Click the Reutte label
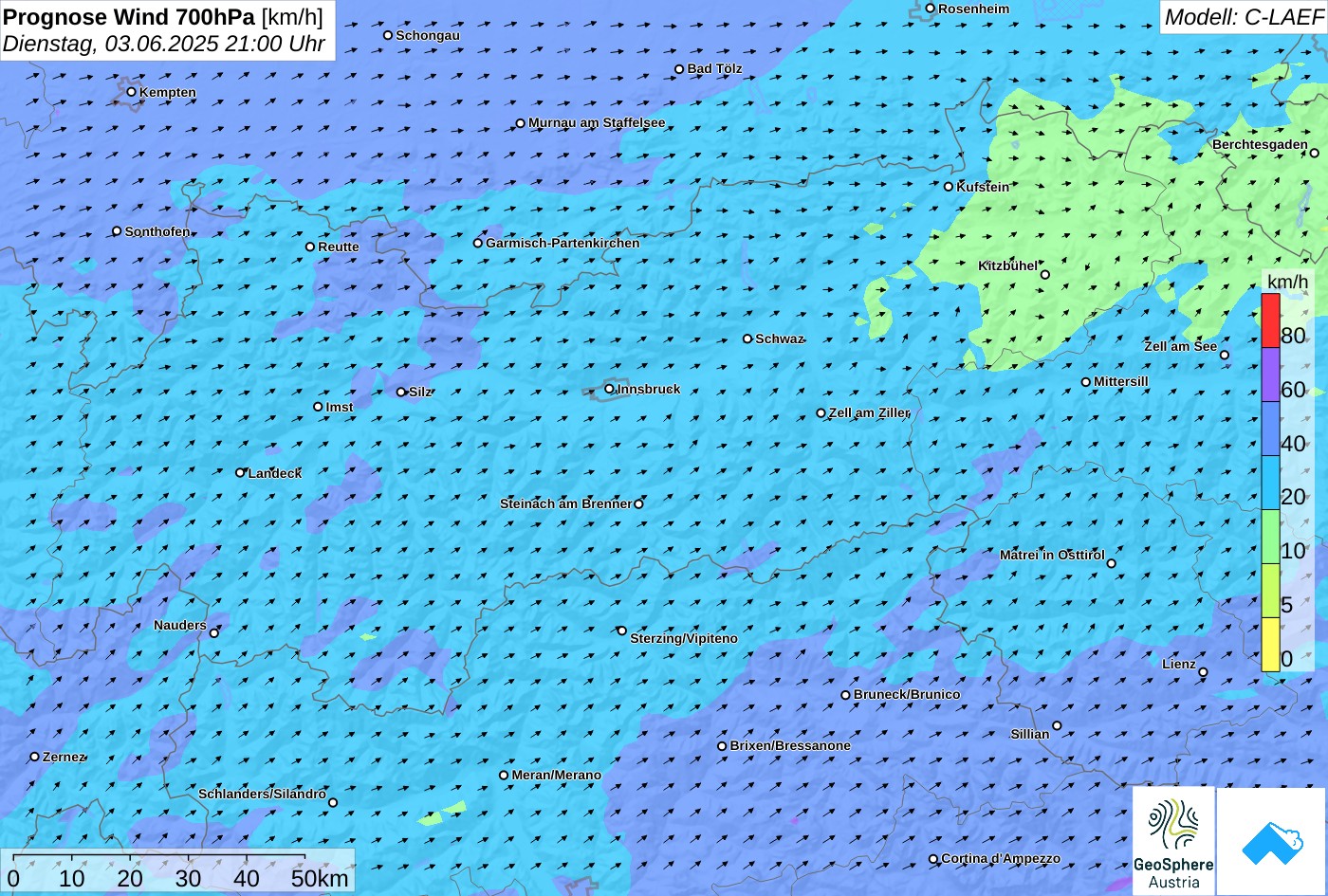 click(339, 247)
